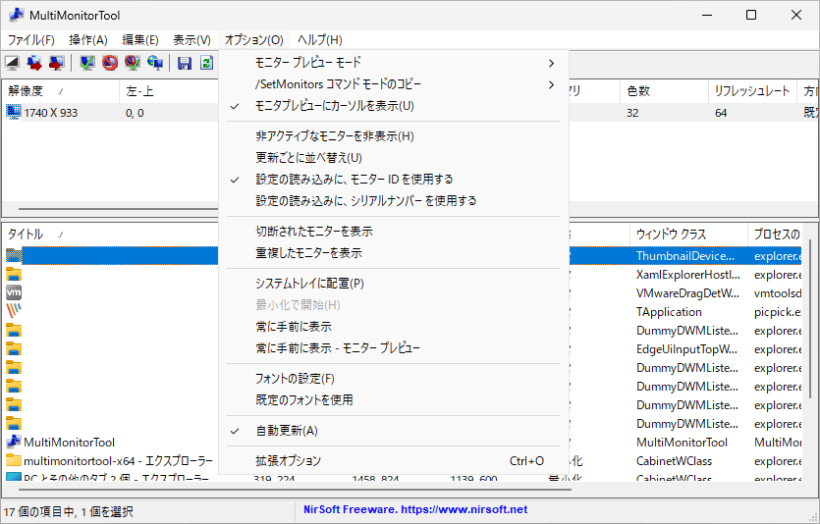Click MultiMonitorTool app icon in title bar
Screen dimensions: 820x524
16,15
